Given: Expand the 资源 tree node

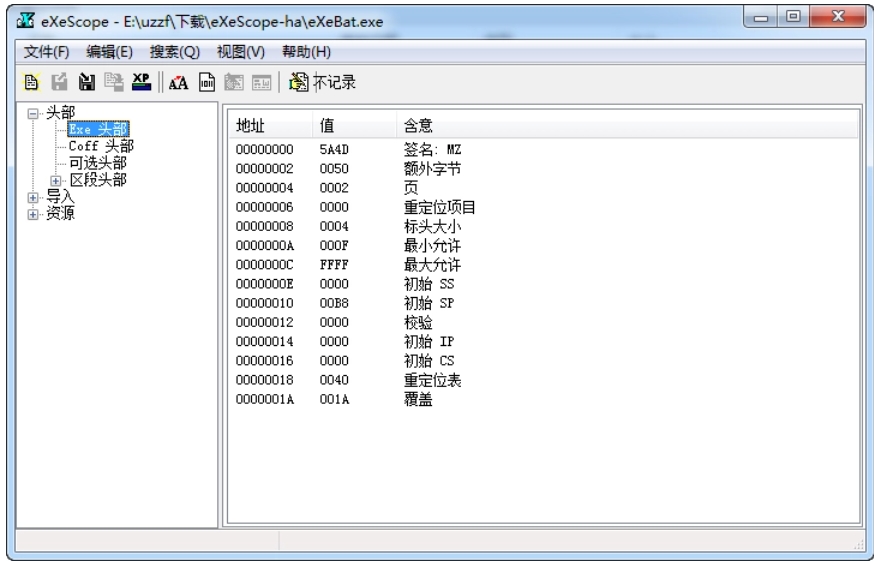Looking at the screenshot, I should [x=33, y=214].
